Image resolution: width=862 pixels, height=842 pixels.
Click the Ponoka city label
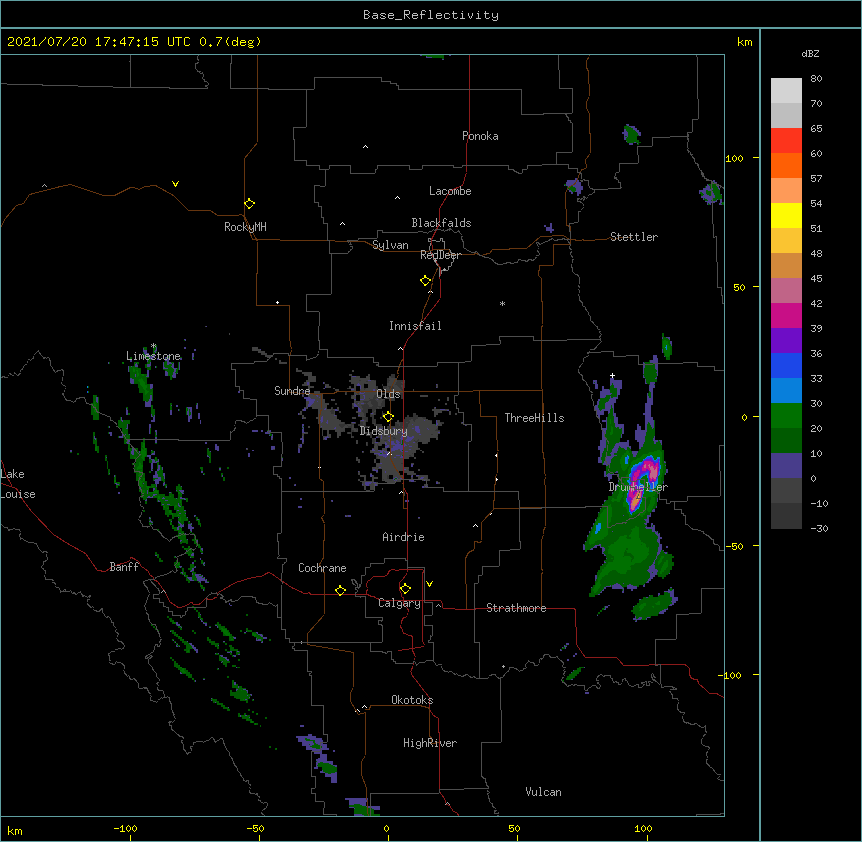pyautogui.click(x=480, y=136)
